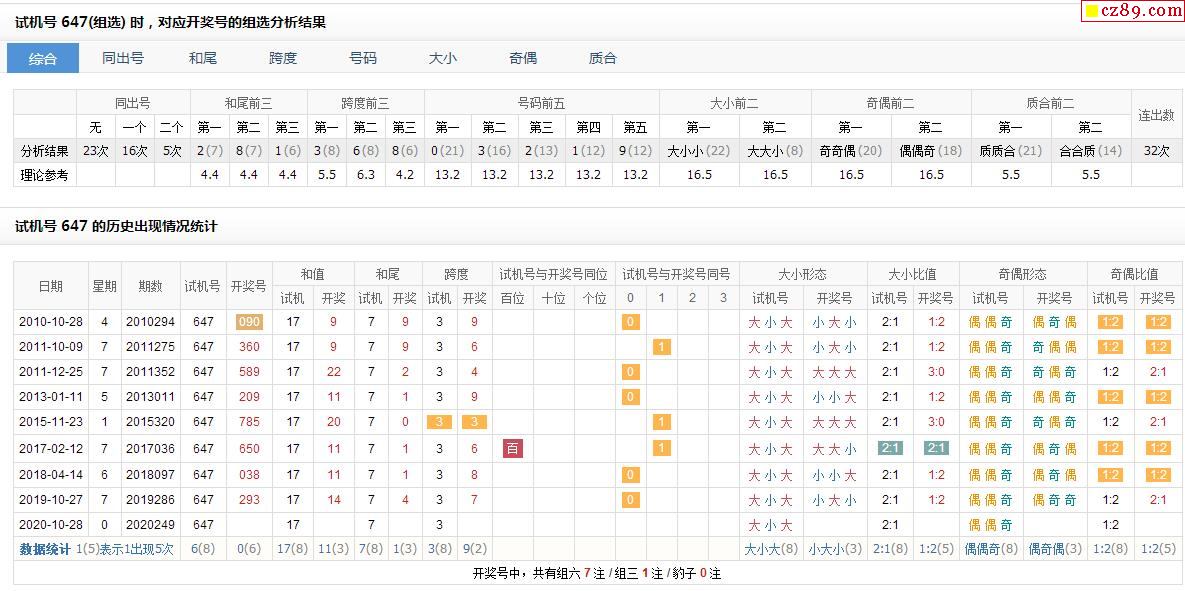
Task: Click the date 2020-10-28
Action: tap(51, 524)
